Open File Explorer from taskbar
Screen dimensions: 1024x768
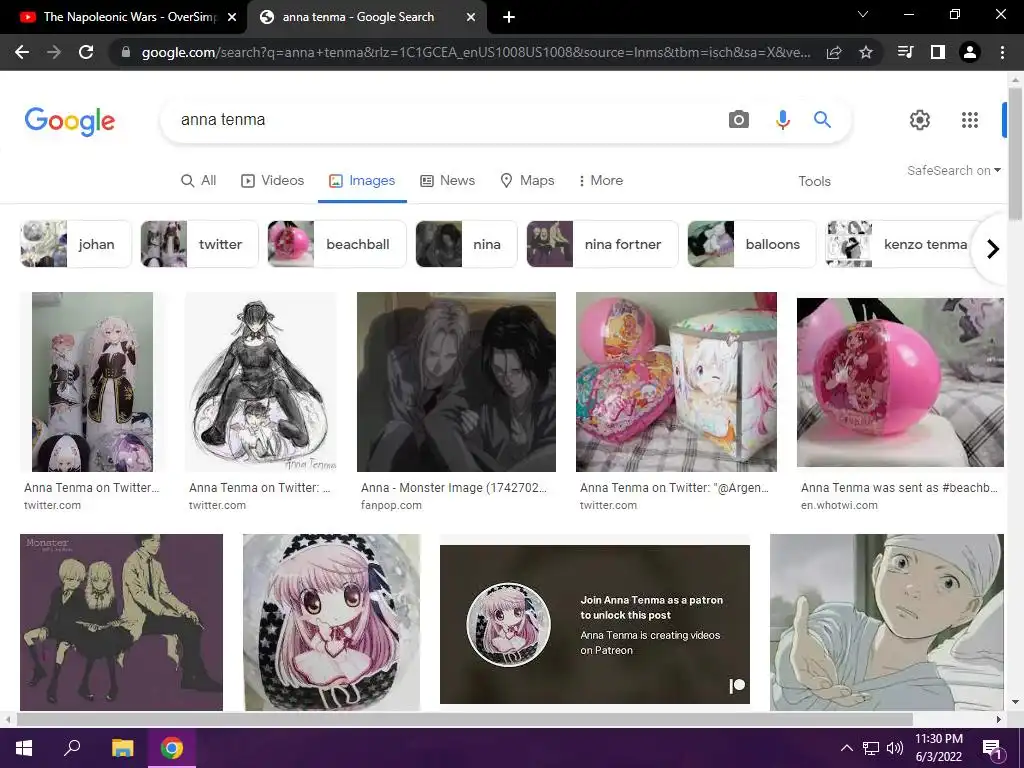(x=122, y=748)
